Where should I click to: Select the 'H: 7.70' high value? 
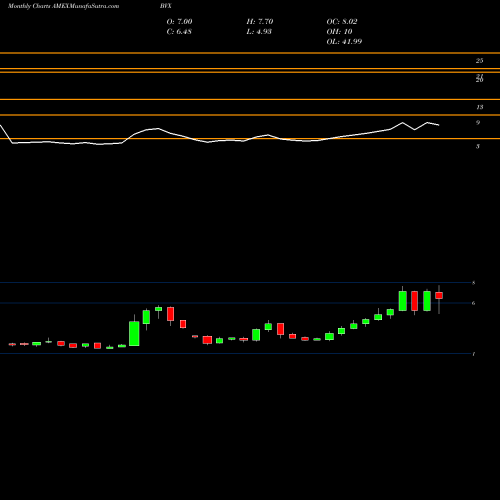pos(260,22)
